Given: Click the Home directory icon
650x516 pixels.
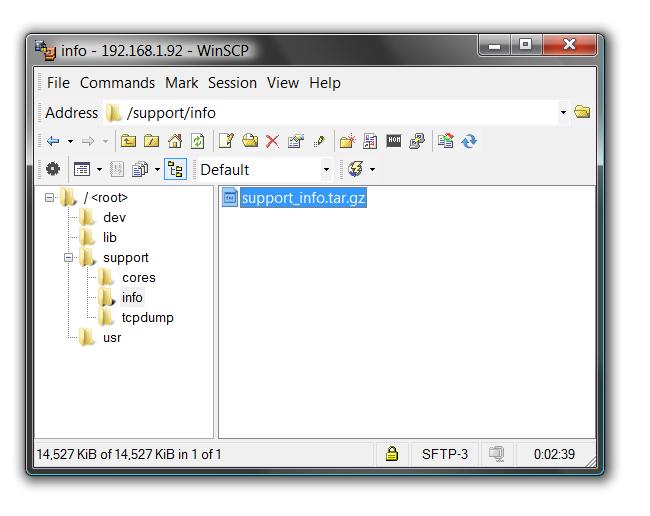Looking at the screenshot, I should pyautogui.click(x=175, y=141).
